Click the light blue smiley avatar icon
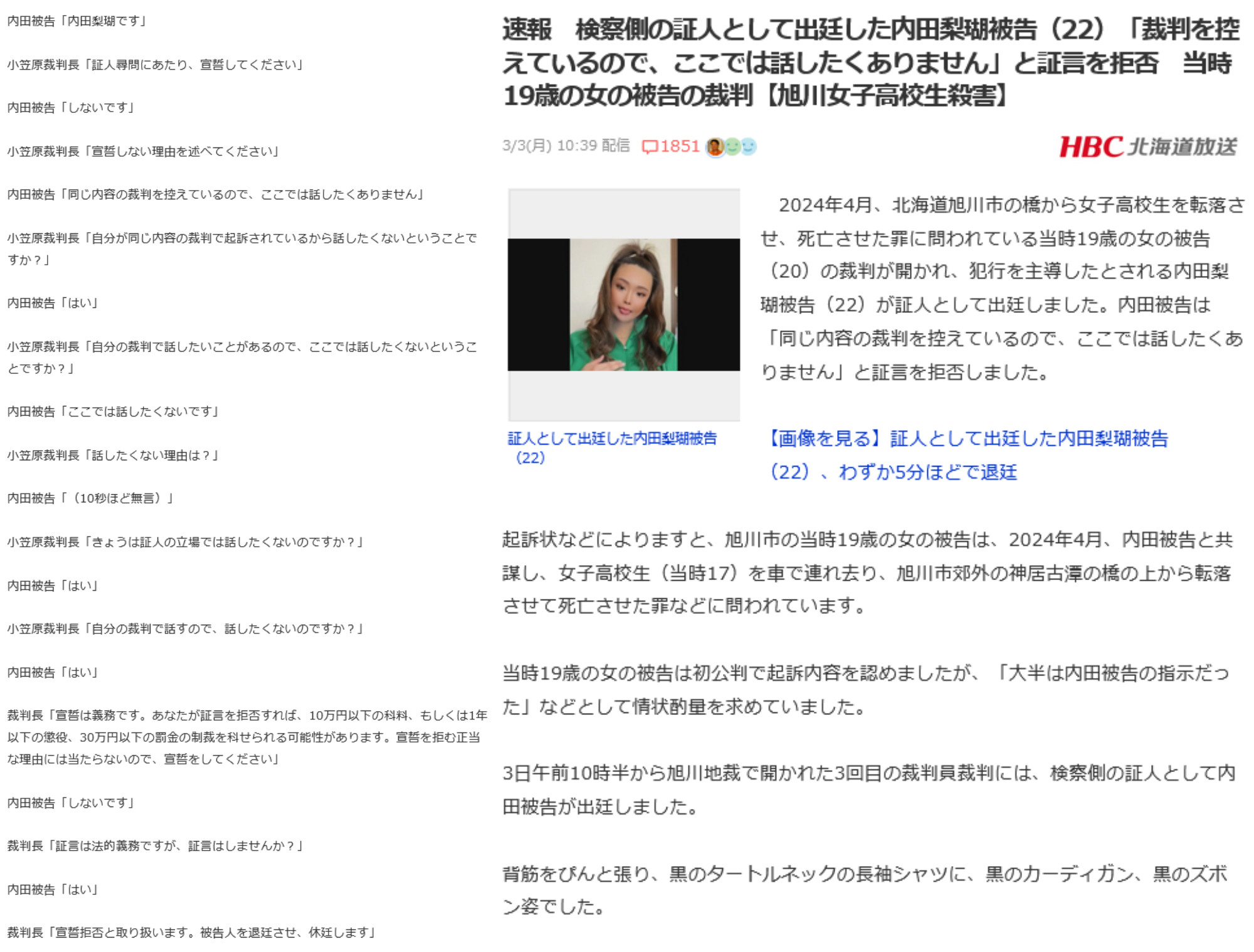This screenshot has height=952, width=1254. tap(748, 147)
